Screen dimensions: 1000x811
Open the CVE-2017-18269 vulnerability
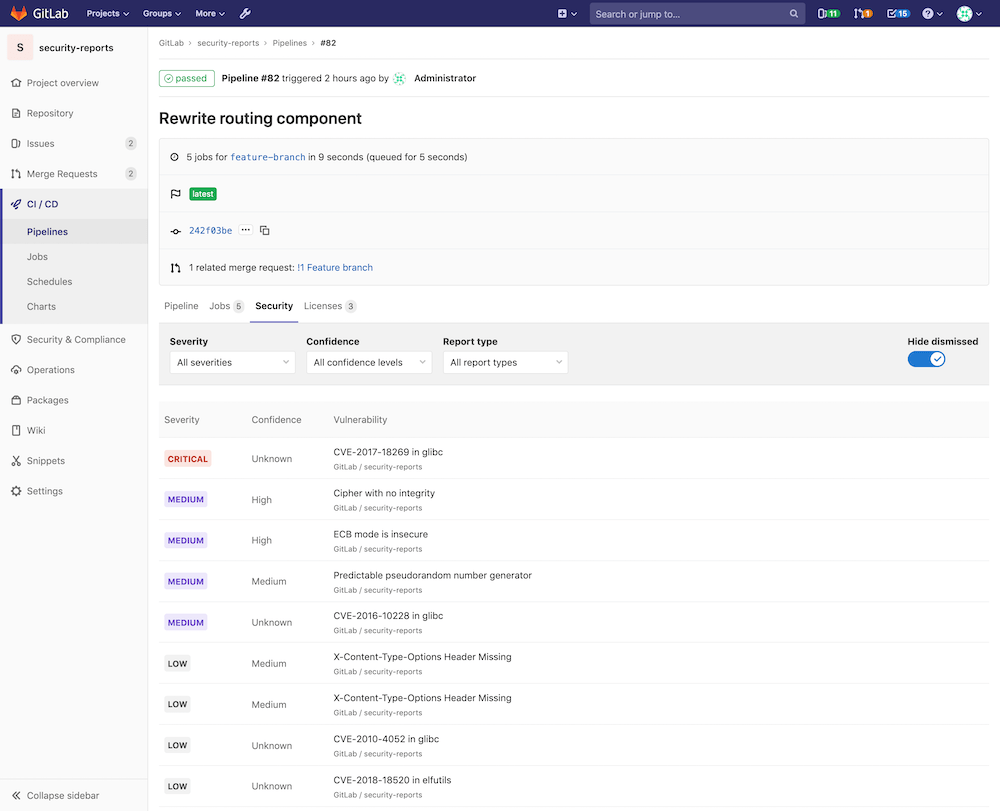[x=388, y=452]
